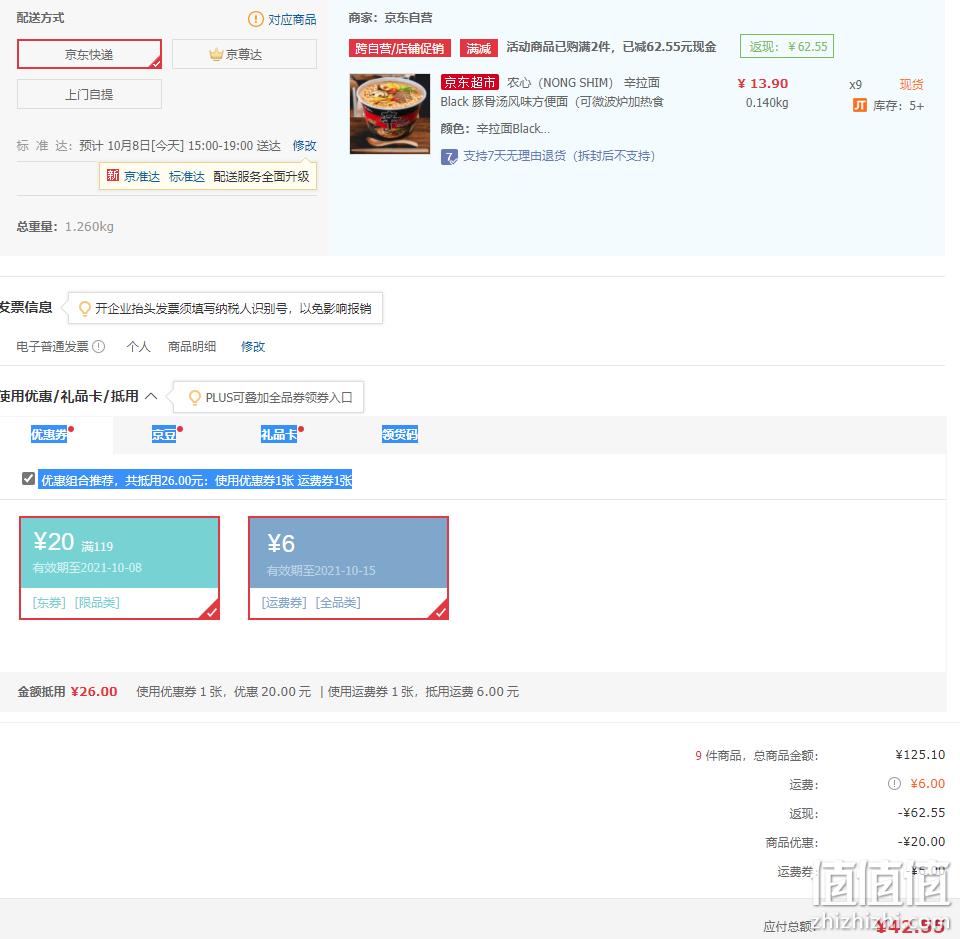
Task: Collapse the 使用优惠/礼品卡/抵用 section
Action: (x=151, y=396)
